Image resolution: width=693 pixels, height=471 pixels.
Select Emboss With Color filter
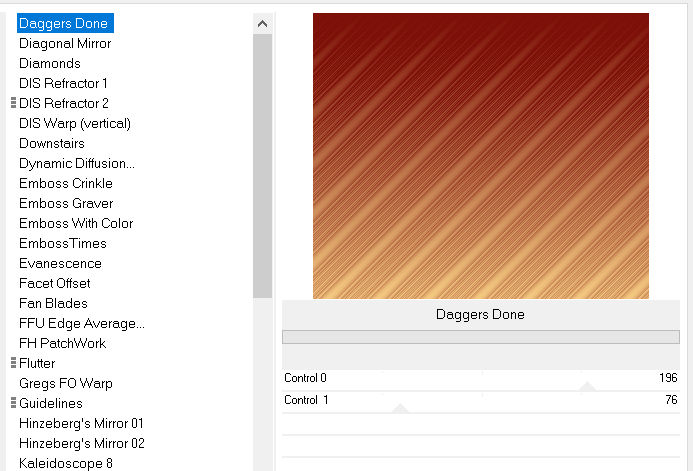click(x=76, y=223)
